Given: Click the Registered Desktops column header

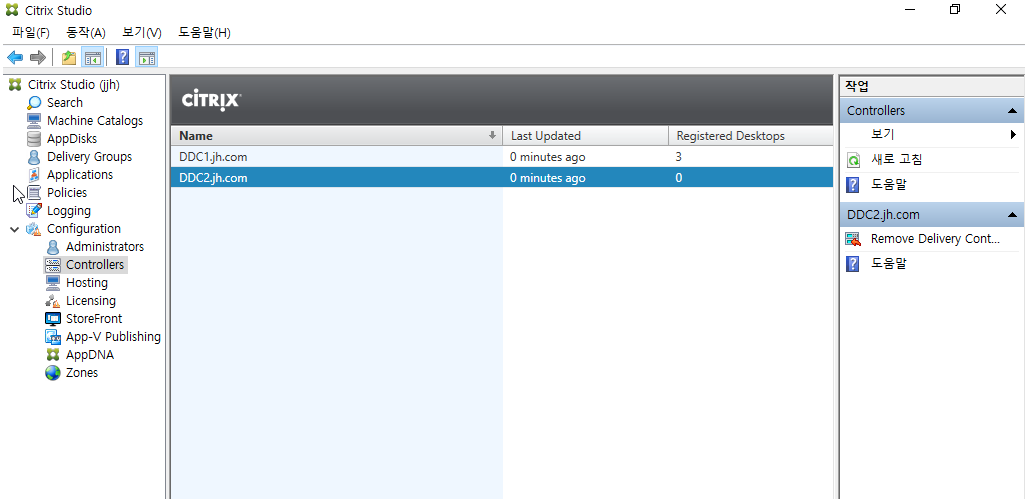Looking at the screenshot, I should click(x=751, y=136).
